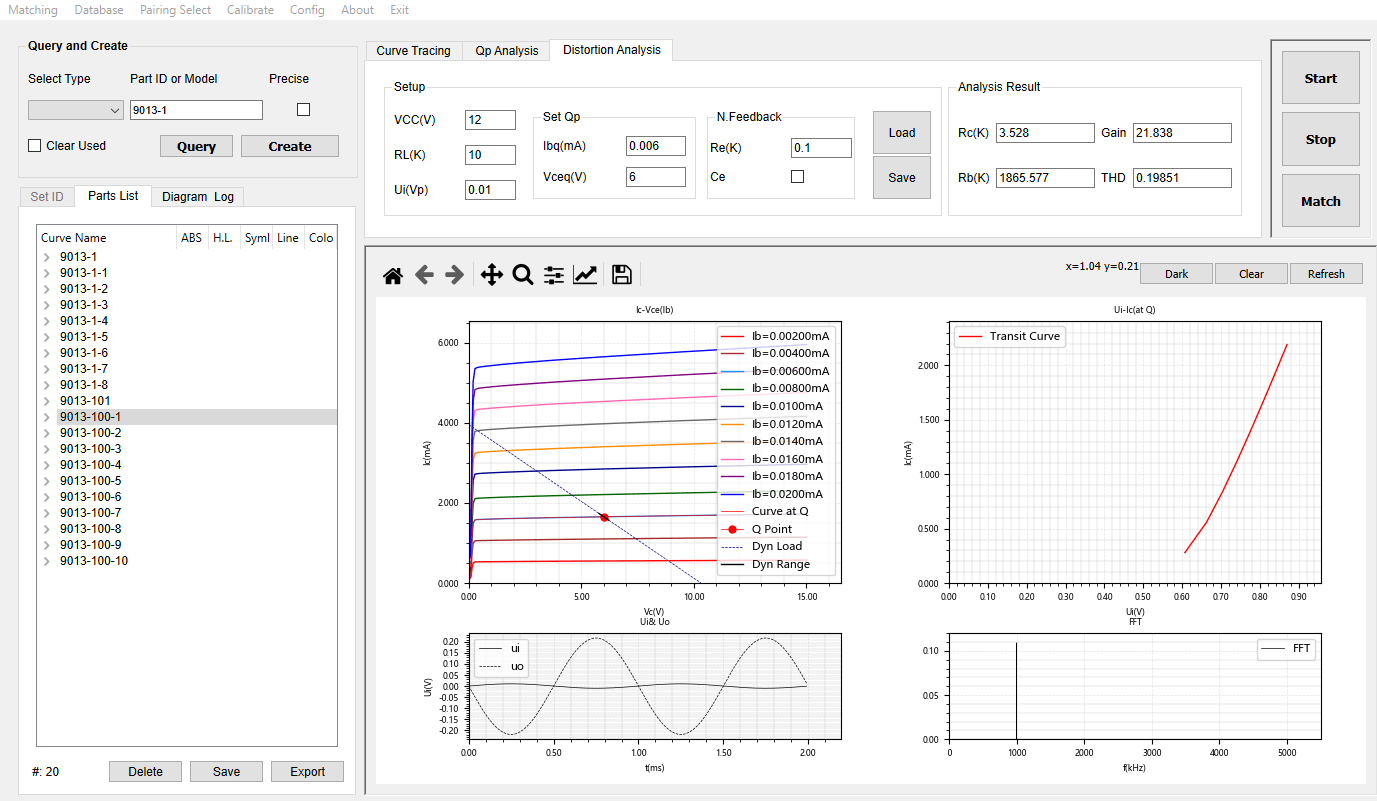Go forward to next plot view
The image size is (1377, 801).
(454, 275)
